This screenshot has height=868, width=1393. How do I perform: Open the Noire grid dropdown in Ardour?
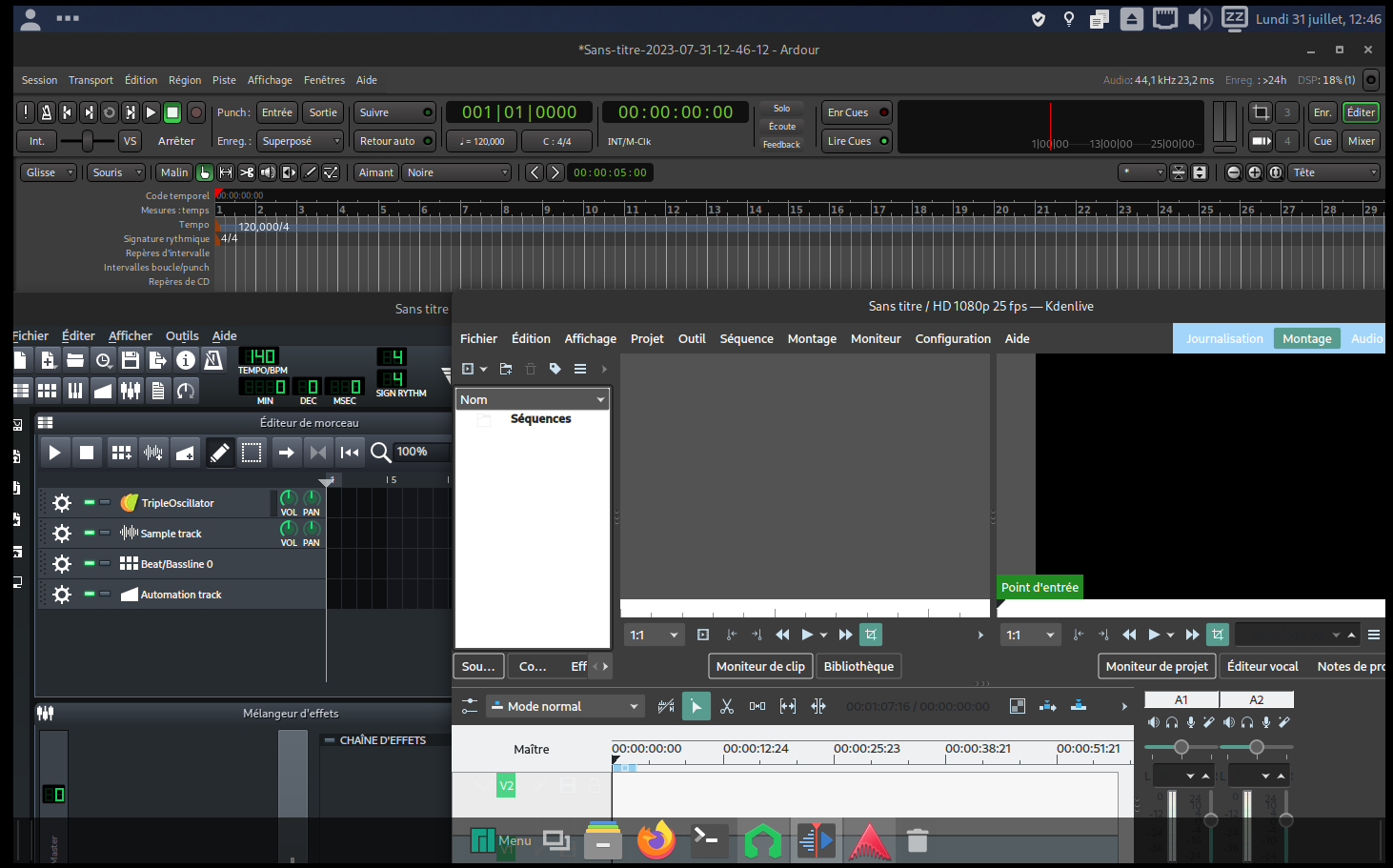(x=455, y=172)
